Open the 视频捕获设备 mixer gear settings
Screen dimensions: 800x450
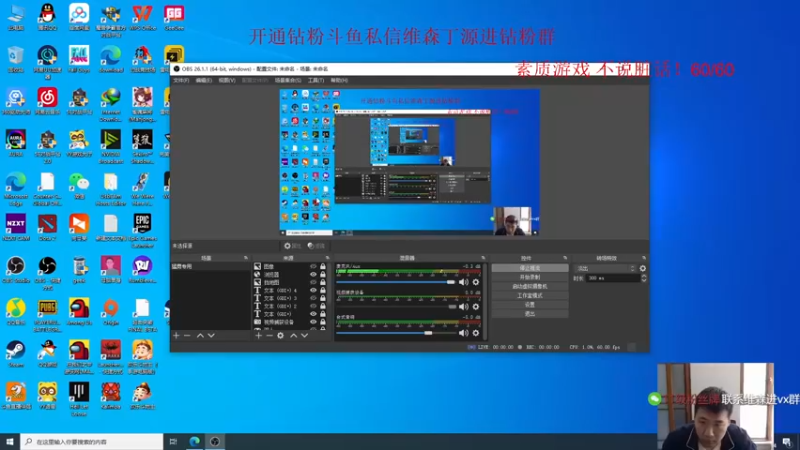coord(476,307)
